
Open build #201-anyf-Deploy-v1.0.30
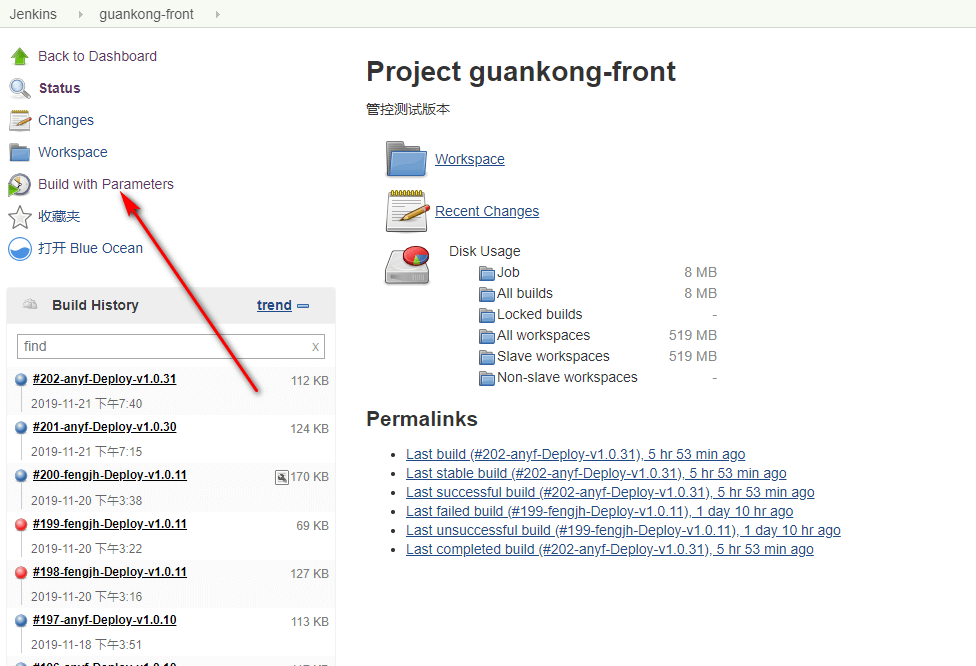[105, 427]
